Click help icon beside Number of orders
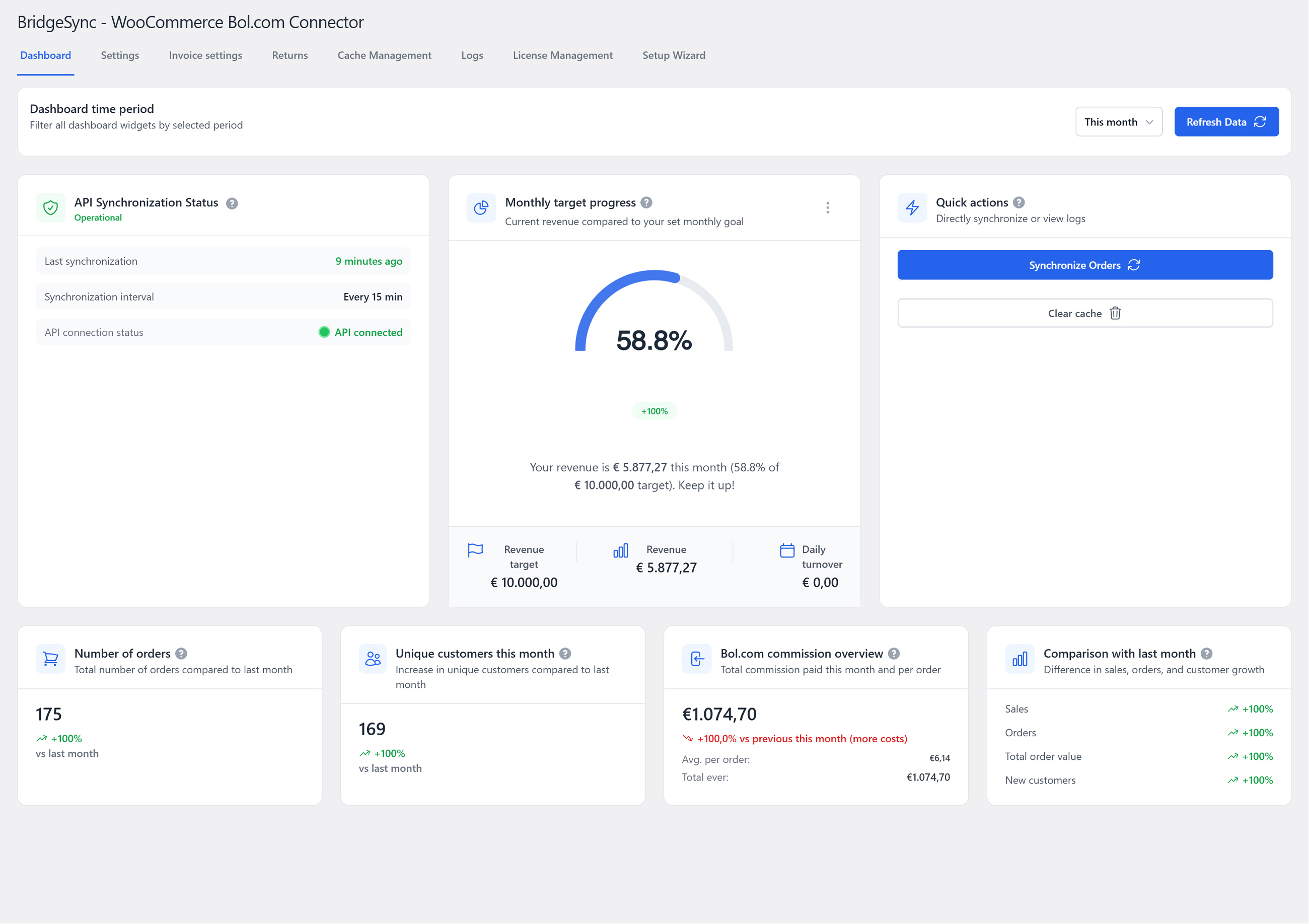The image size is (1309, 924). tap(181, 654)
